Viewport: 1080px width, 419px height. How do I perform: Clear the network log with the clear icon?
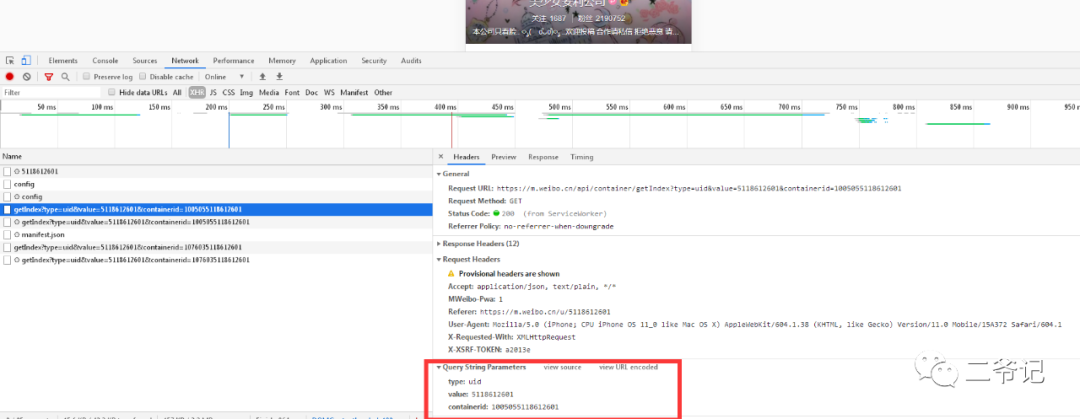[26, 76]
